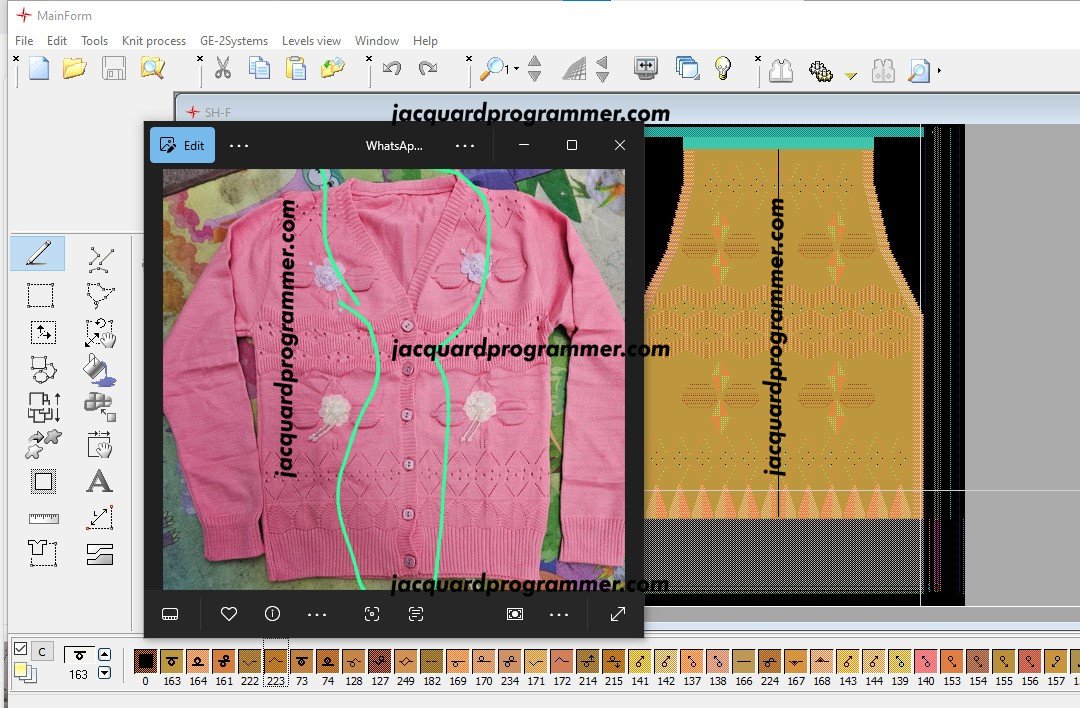Viewport: 1080px width, 708px height.
Task: Select the garment shape tool
Action: click(43, 554)
